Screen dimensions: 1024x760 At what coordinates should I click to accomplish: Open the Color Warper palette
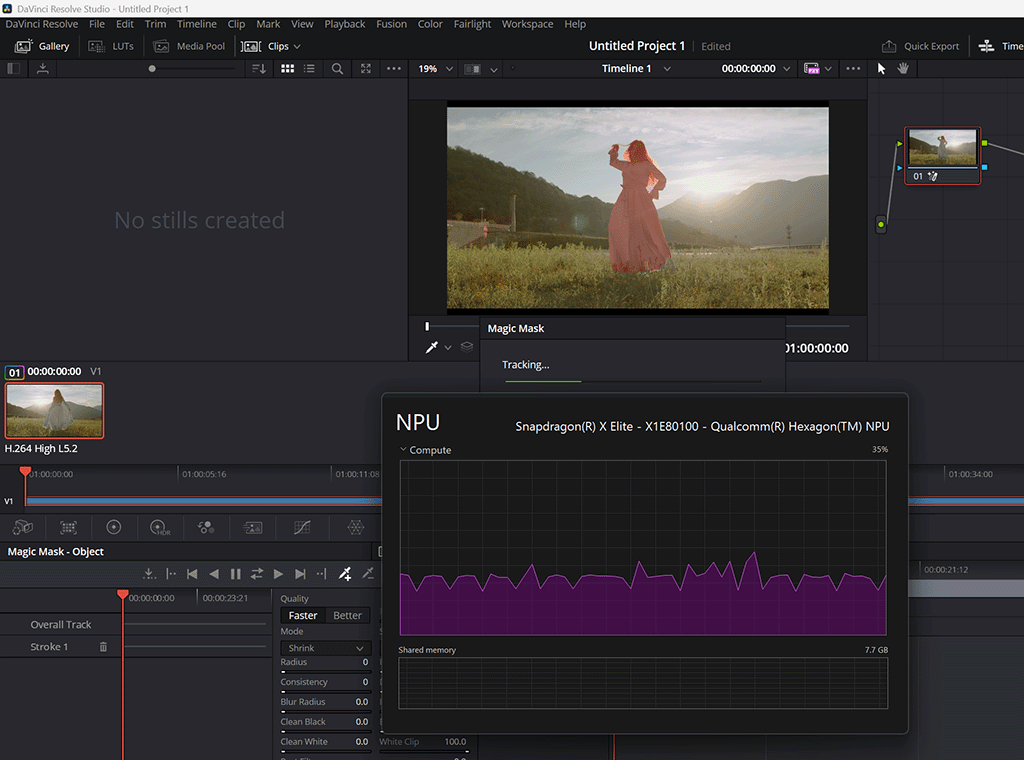355,527
